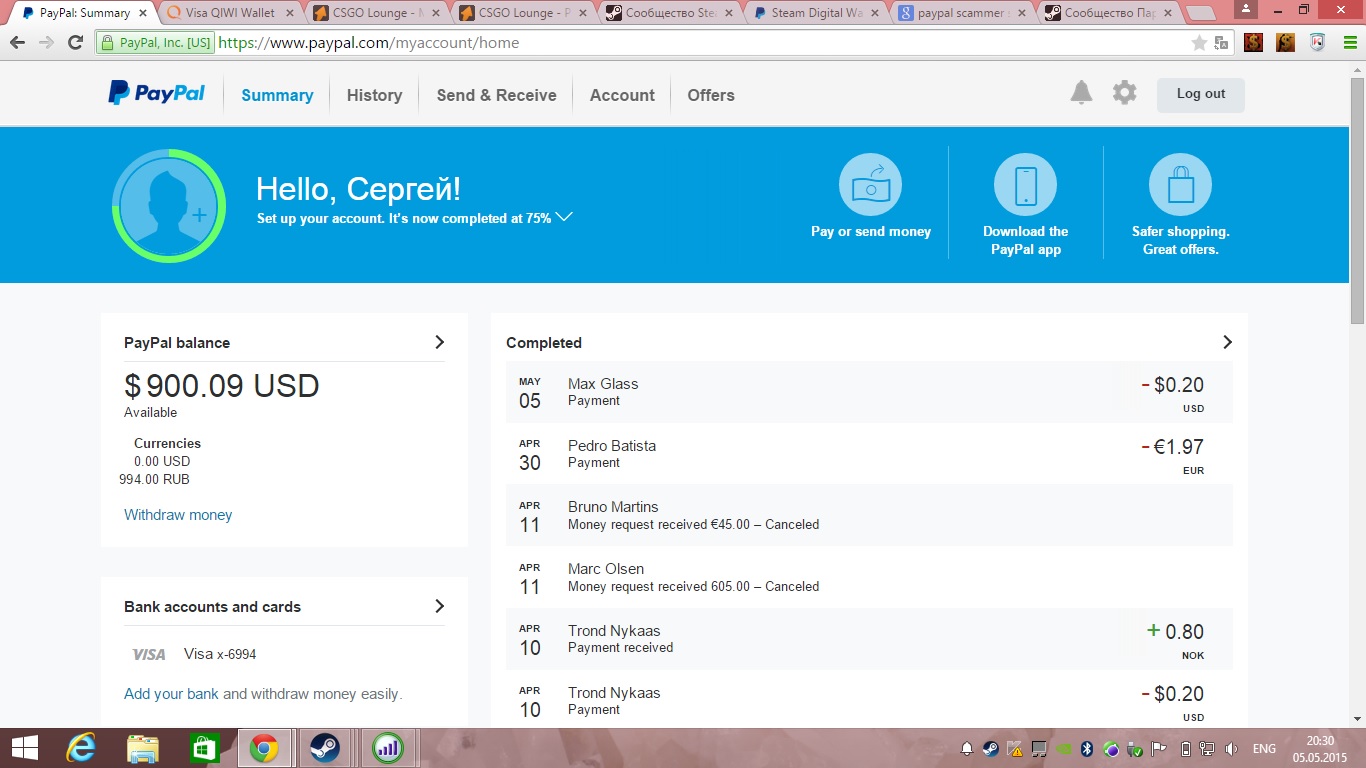The width and height of the screenshot is (1366, 768).
Task: Click the Steam icon in system tray
Action: coord(991,749)
